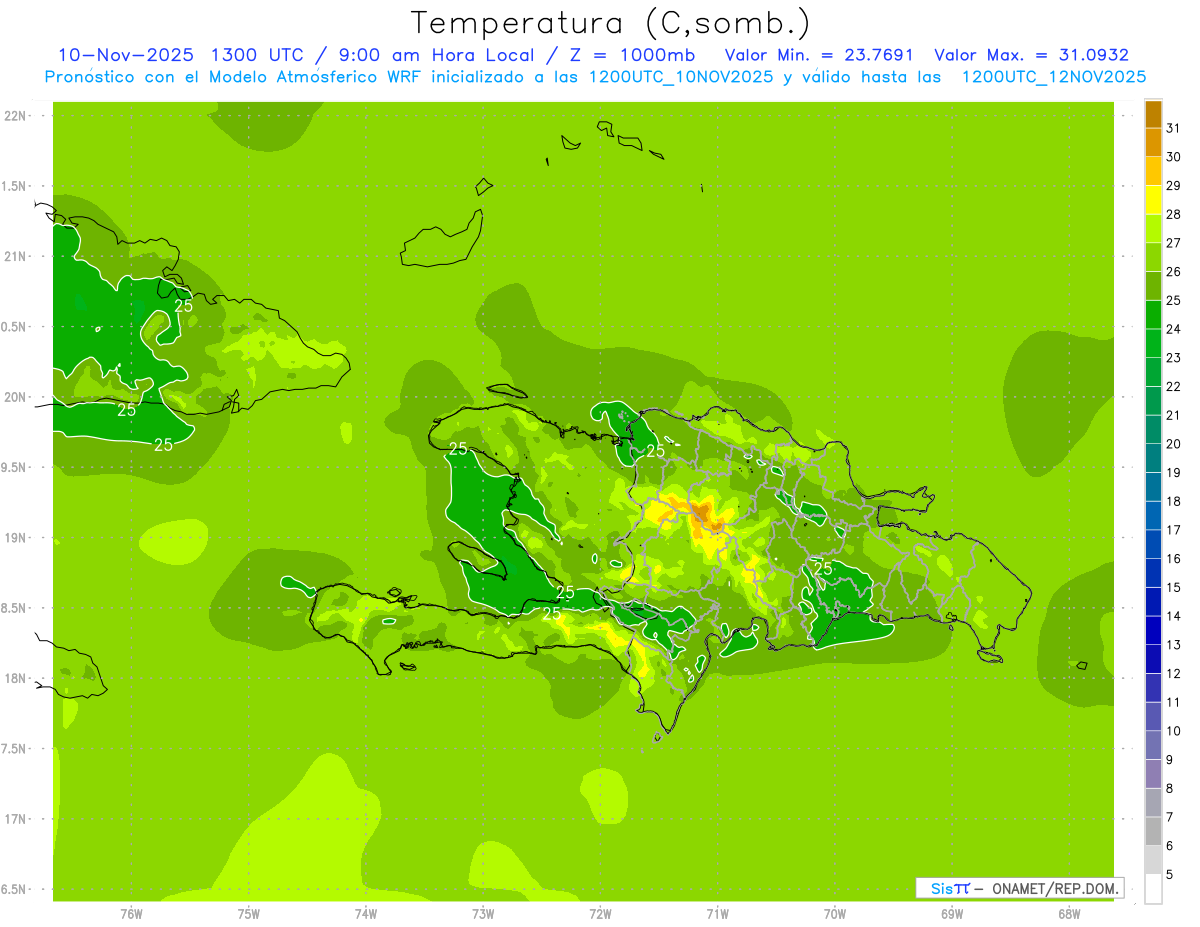
Task: Click the '1200UTC_10NOV2025' initialization time
Action: point(680,77)
